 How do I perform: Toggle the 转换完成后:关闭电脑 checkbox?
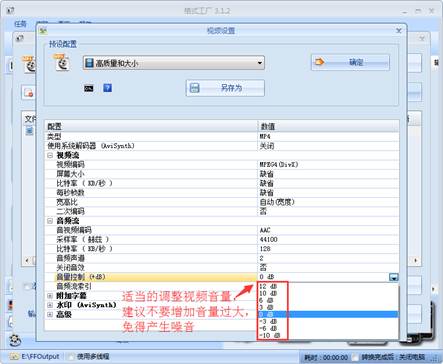(356, 357)
